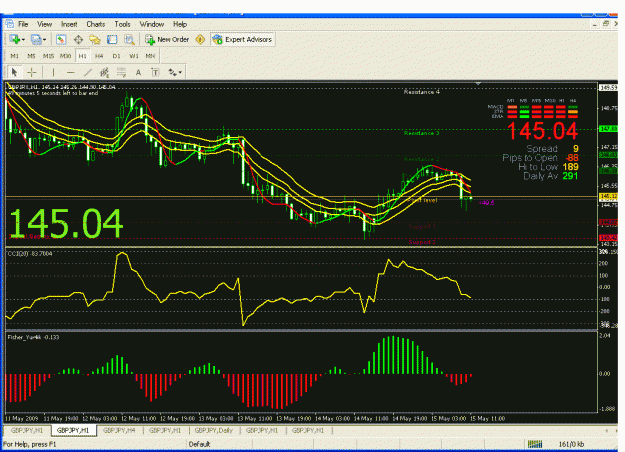
Task: Select the Text 'A' drawing tool
Action: click(x=138, y=72)
